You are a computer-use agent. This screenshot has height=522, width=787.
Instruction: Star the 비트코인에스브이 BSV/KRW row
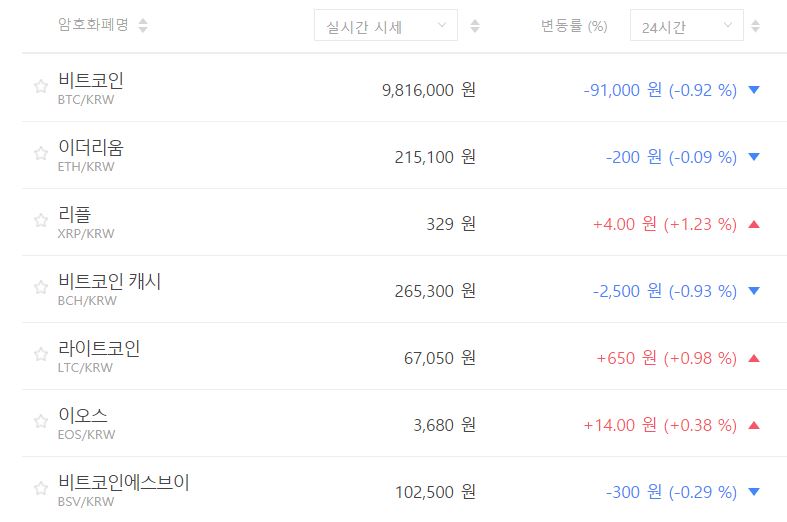pyautogui.click(x=41, y=488)
